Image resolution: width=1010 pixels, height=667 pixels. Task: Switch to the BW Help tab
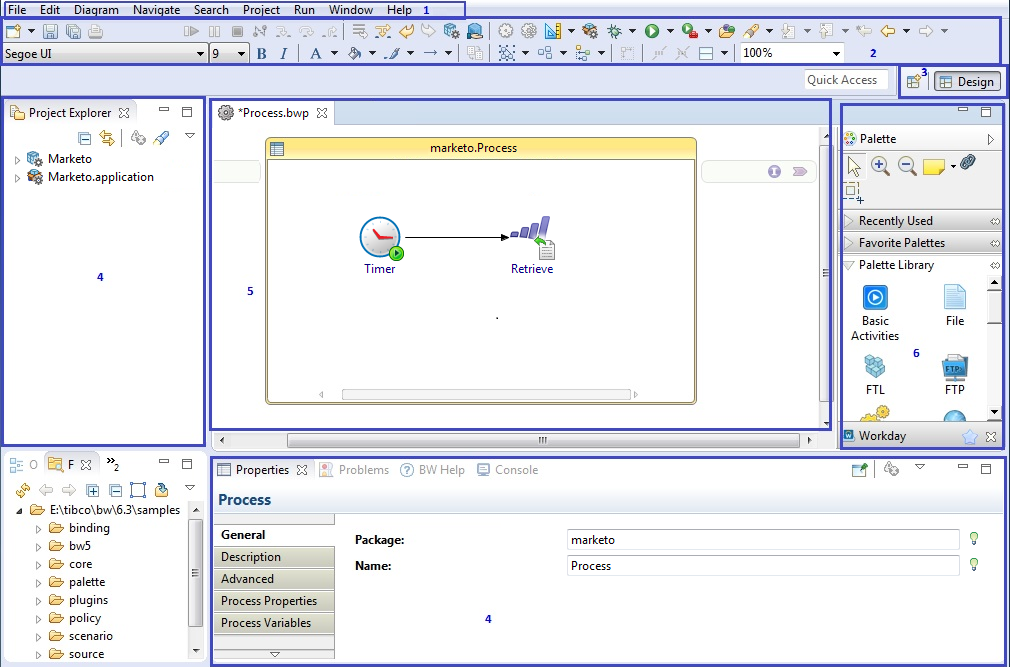click(433, 470)
